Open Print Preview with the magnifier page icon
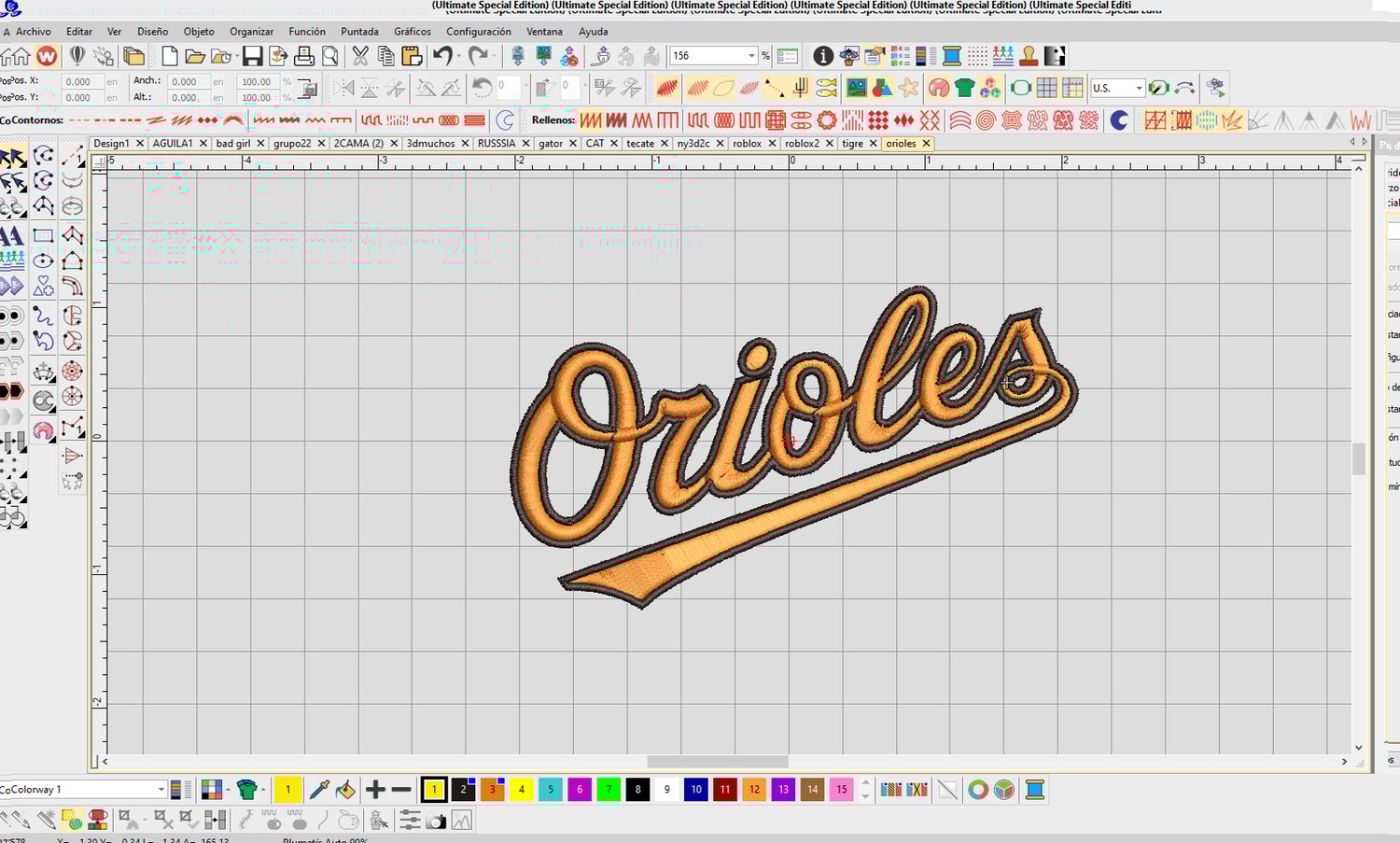1400x843 pixels. pos(329,56)
